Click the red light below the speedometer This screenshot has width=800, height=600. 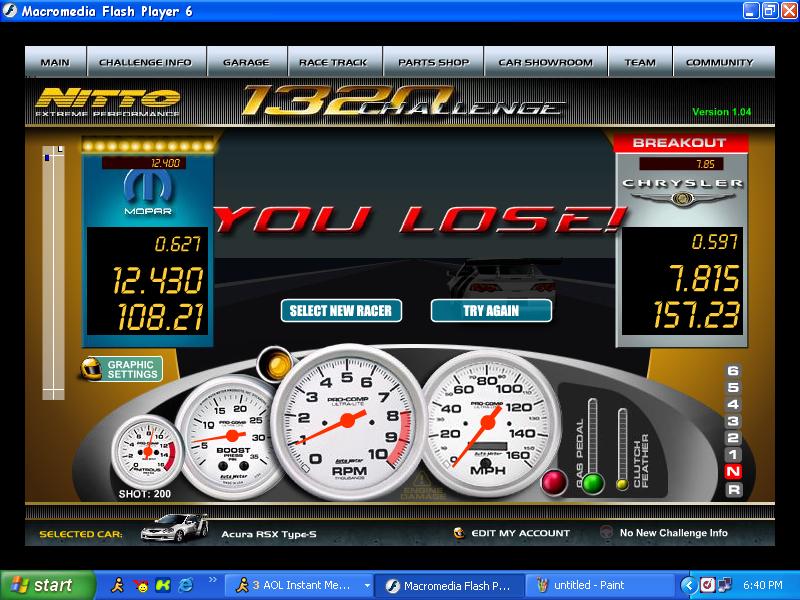point(553,482)
